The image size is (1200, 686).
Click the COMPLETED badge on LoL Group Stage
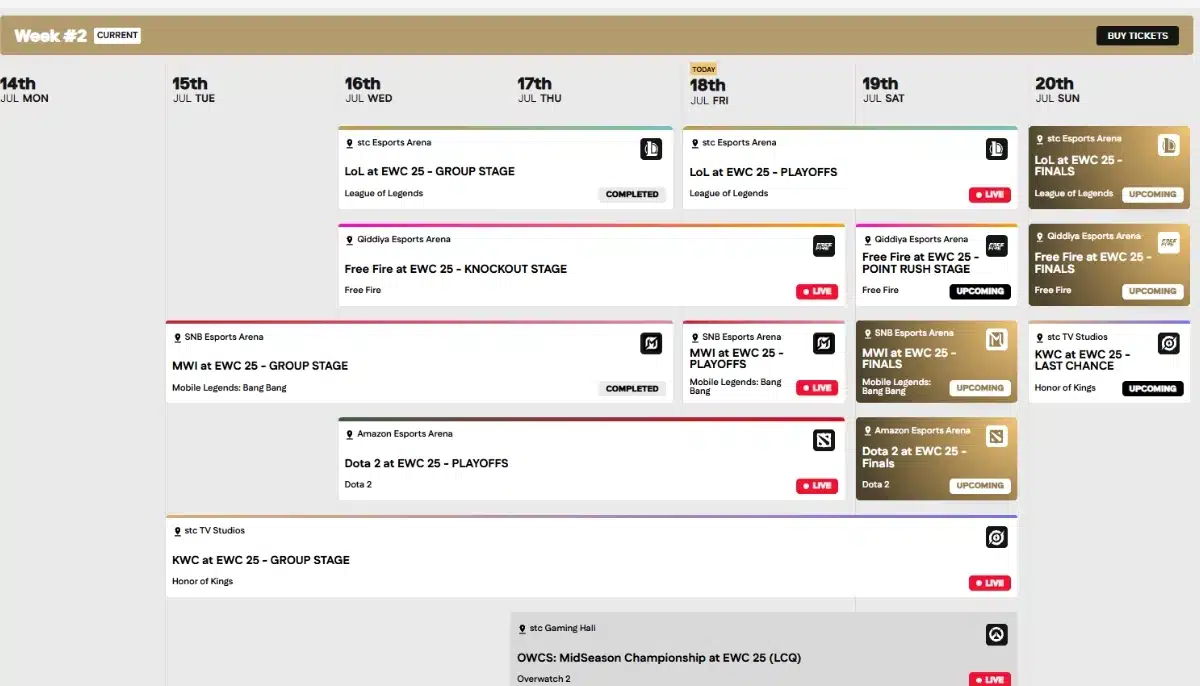click(632, 194)
